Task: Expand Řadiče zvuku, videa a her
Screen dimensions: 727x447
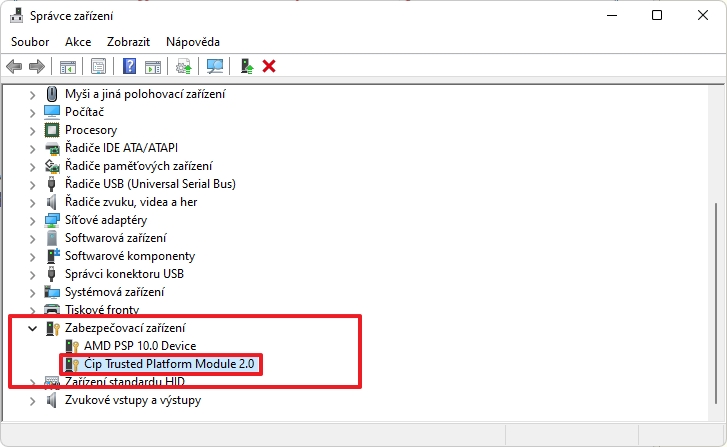Action: (32, 204)
